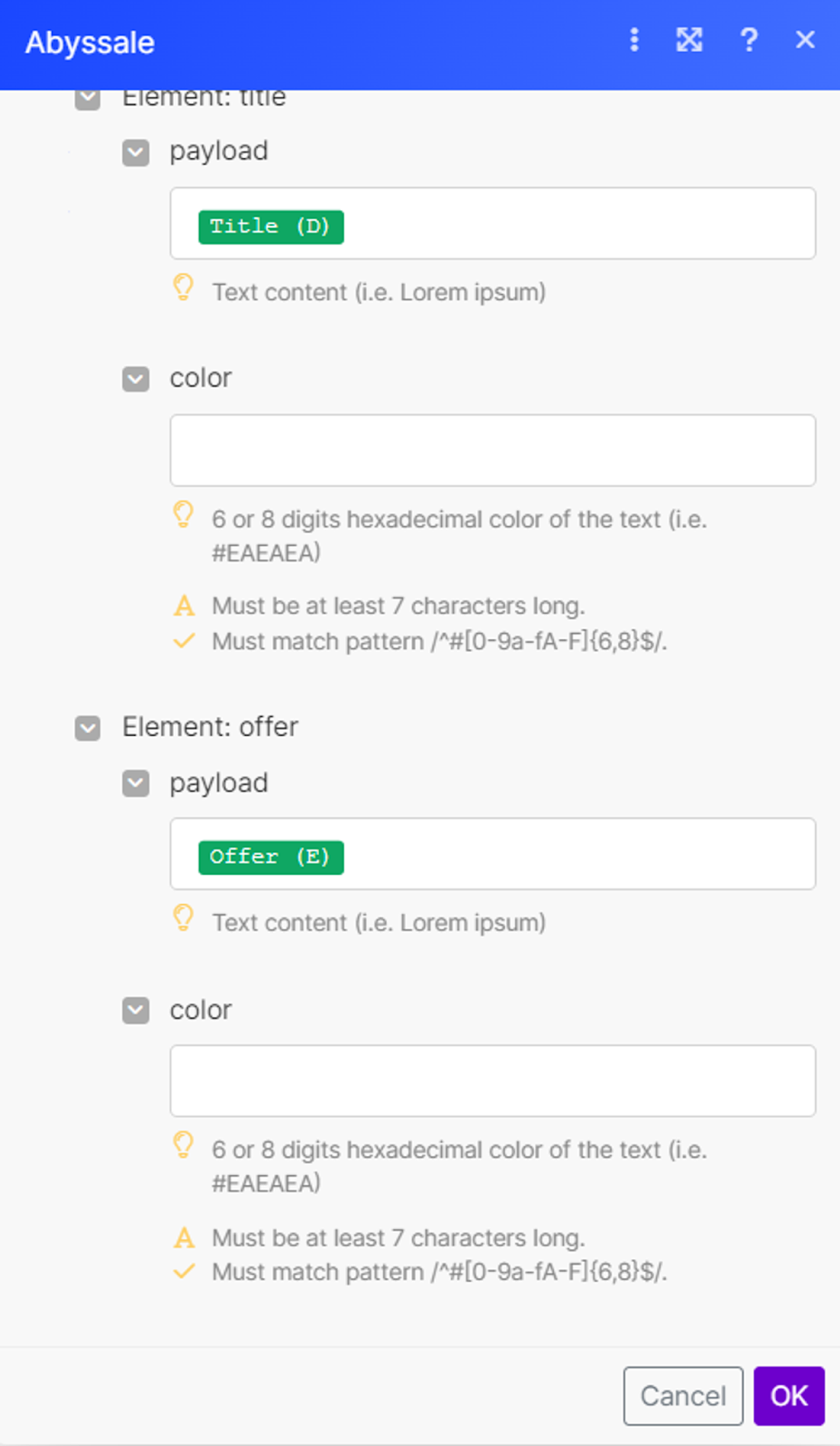Open the three-dot options menu in header
This screenshot has width=840, height=1446.
[x=634, y=40]
